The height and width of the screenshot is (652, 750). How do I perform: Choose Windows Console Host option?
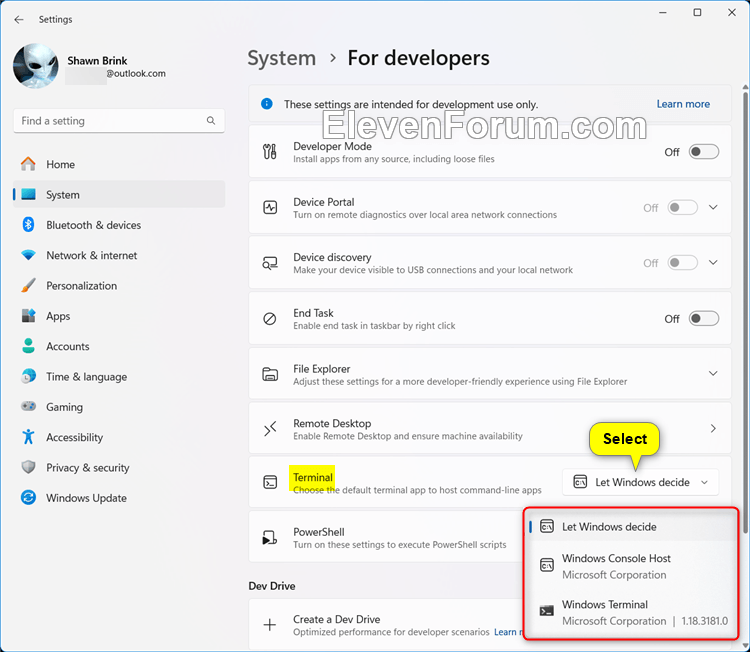click(632, 566)
